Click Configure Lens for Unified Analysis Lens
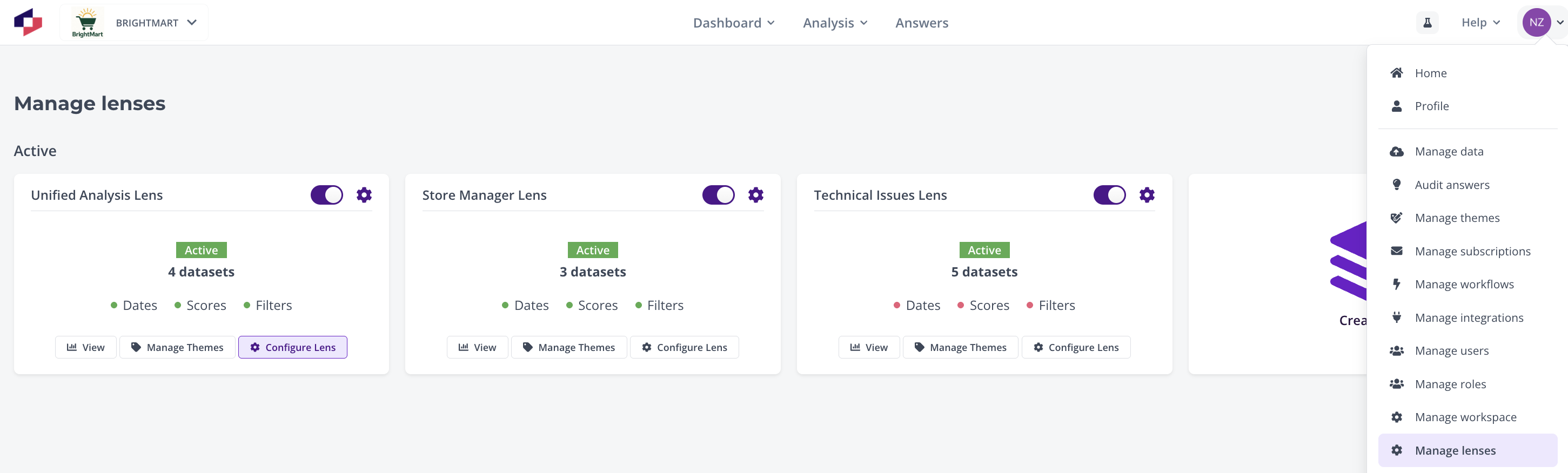1568x473 pixels. point(293,347)
